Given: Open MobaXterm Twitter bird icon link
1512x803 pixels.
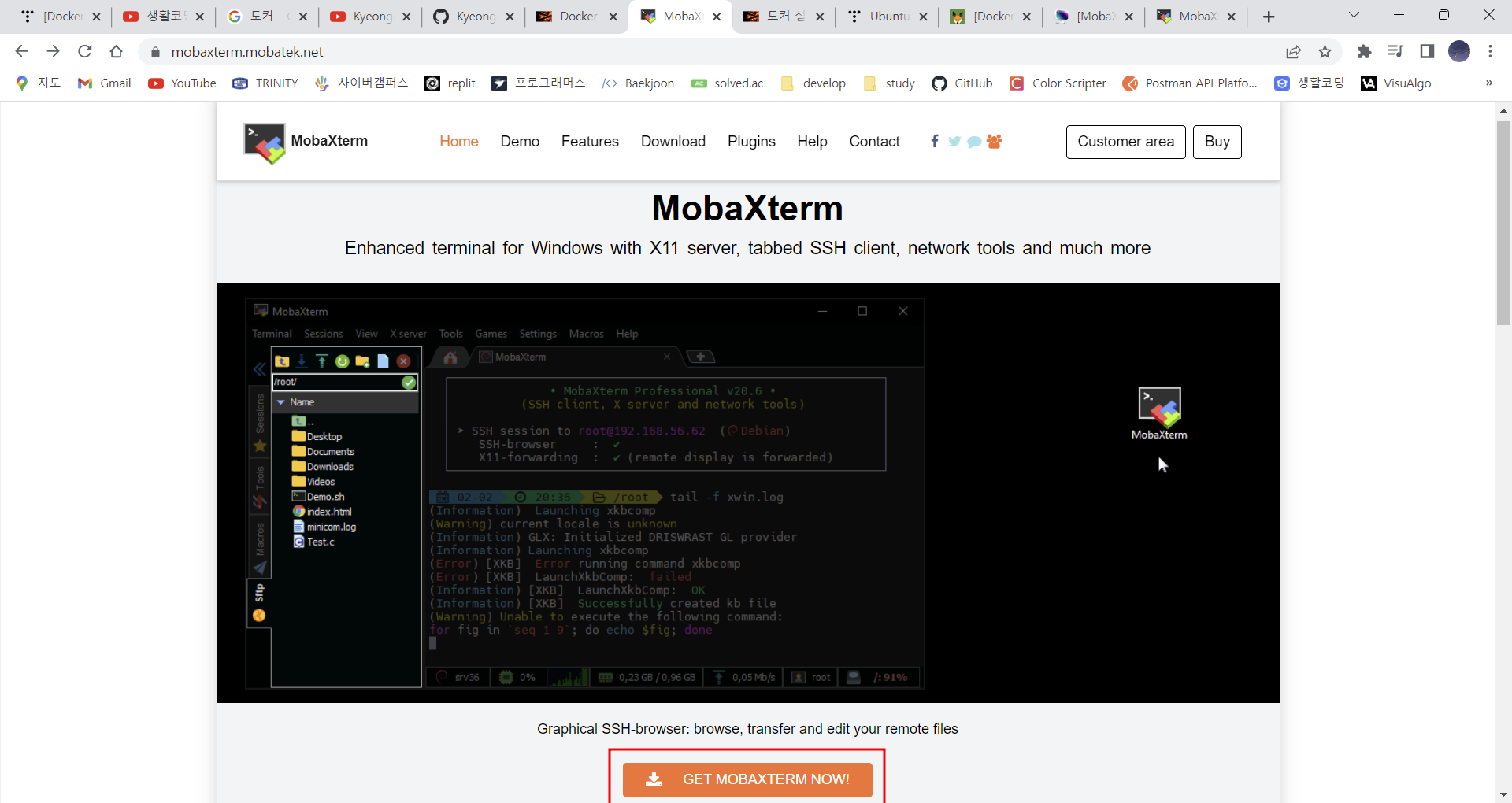Looking at the screenshot, I should [954, 142].
